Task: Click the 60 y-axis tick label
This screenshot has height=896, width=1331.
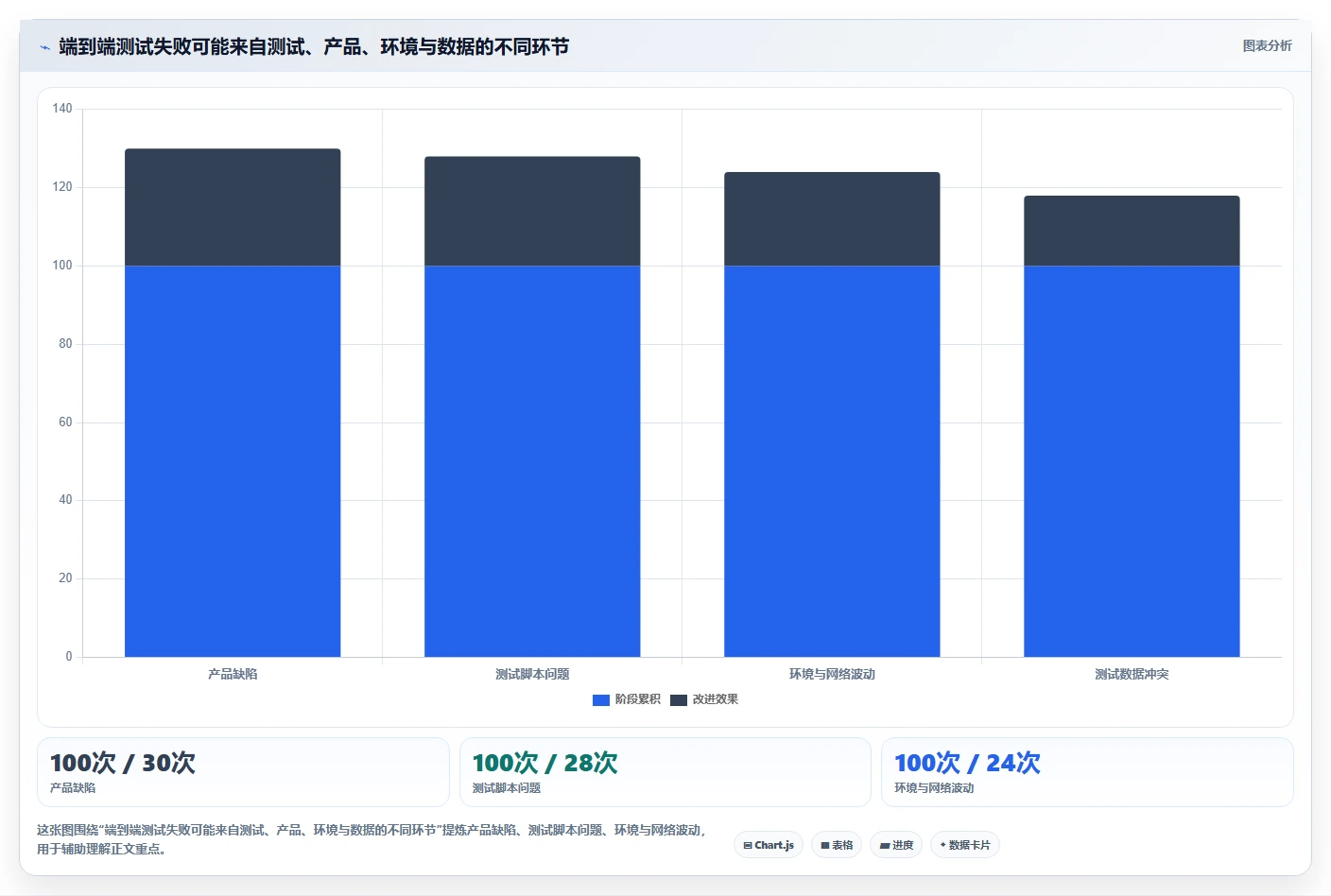Action: pos(65,422)
